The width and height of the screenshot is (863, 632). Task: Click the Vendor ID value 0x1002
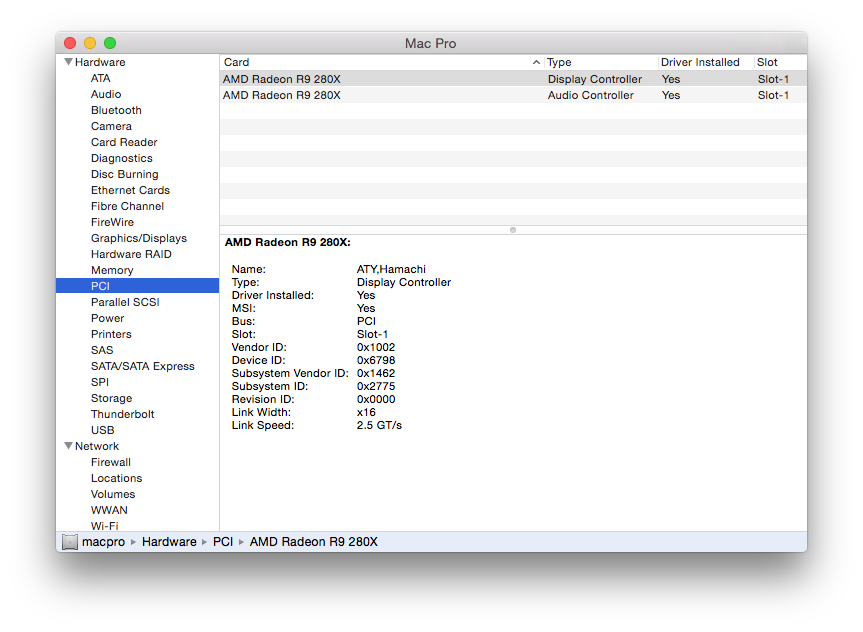tap(376, 347)
